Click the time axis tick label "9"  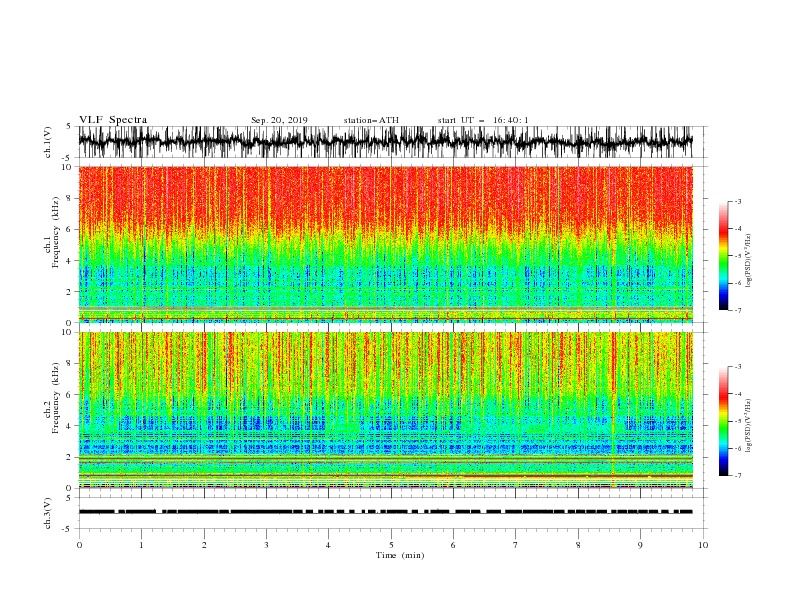[x=640, y=545]
